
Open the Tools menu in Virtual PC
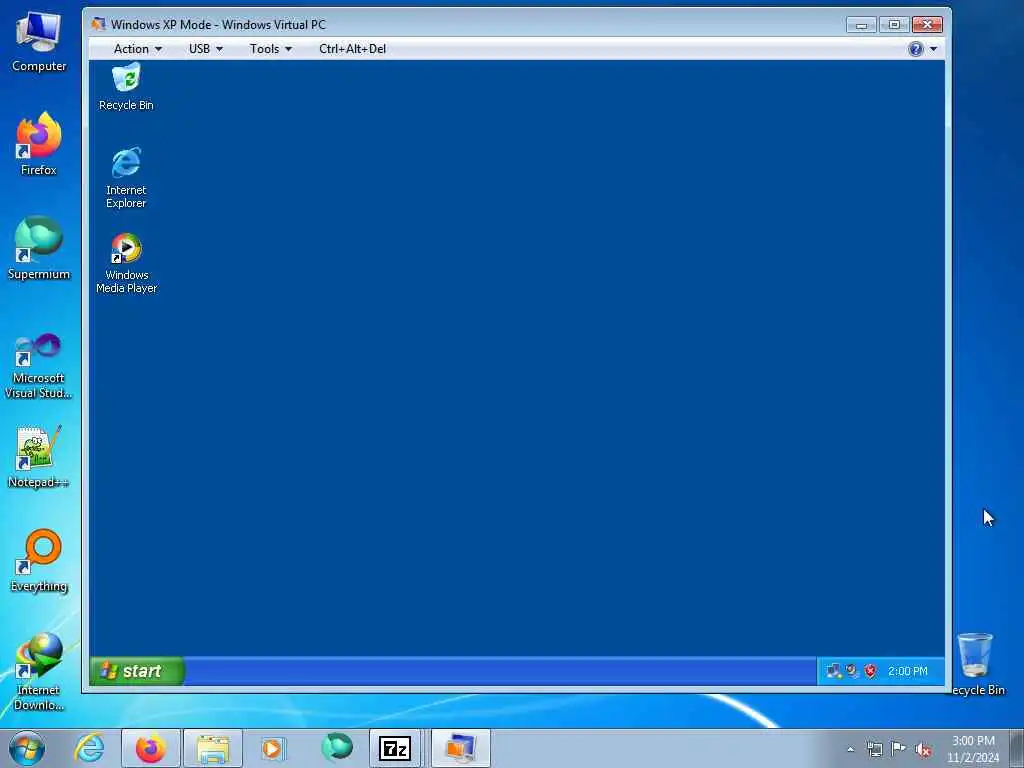(270, 49)
